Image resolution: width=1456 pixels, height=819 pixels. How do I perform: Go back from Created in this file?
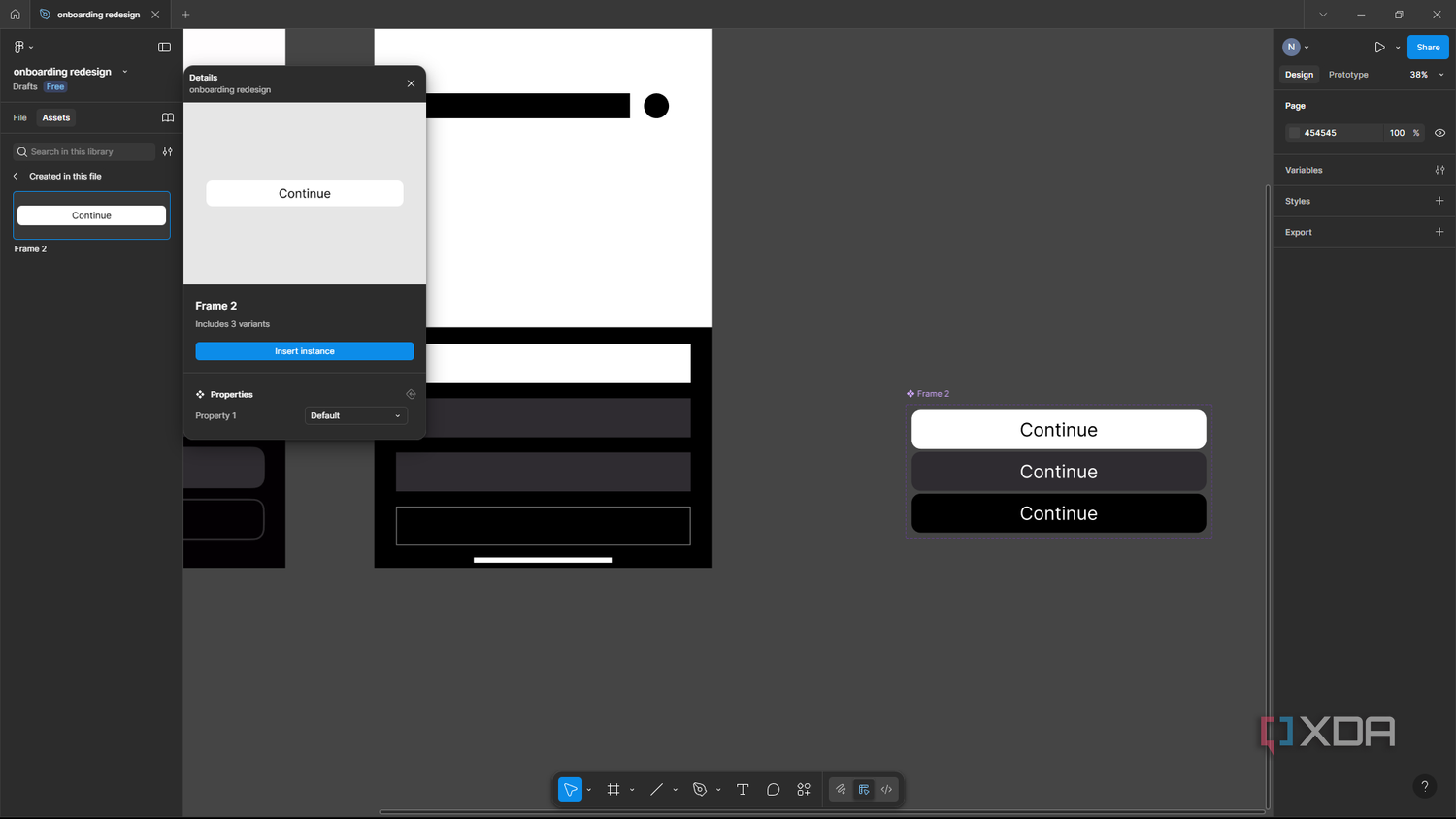16,177
